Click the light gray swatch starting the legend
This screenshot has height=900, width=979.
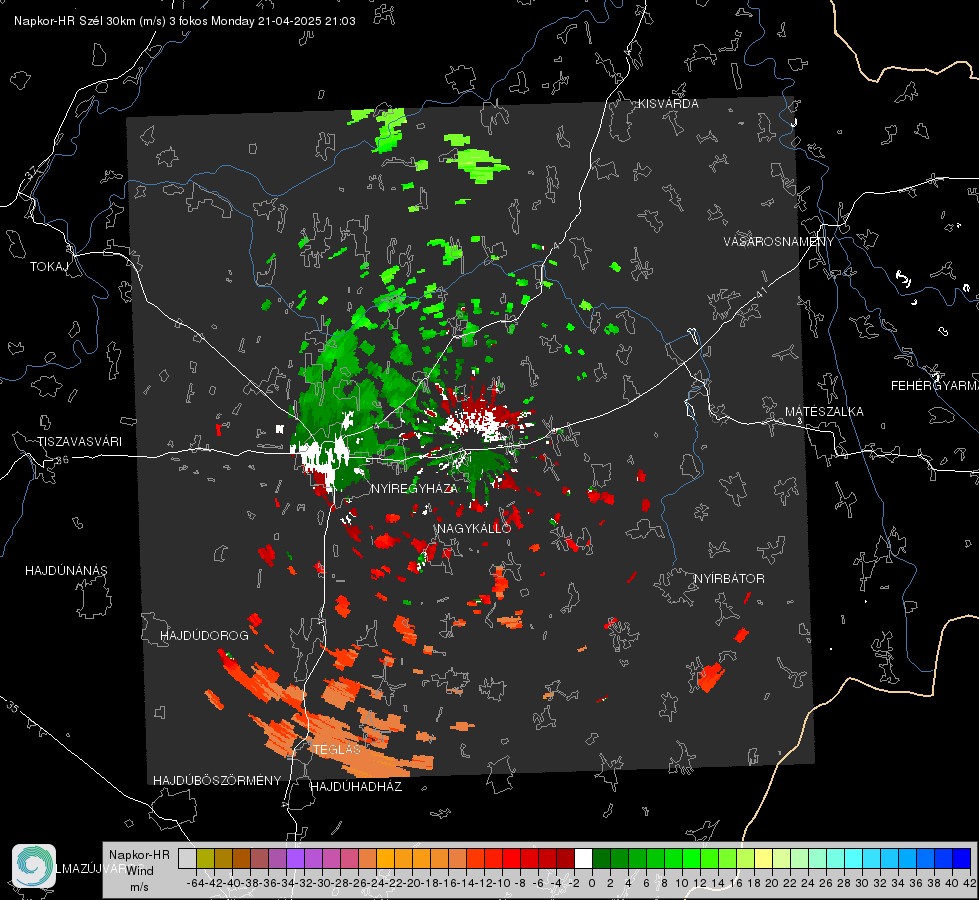[187, 858]
